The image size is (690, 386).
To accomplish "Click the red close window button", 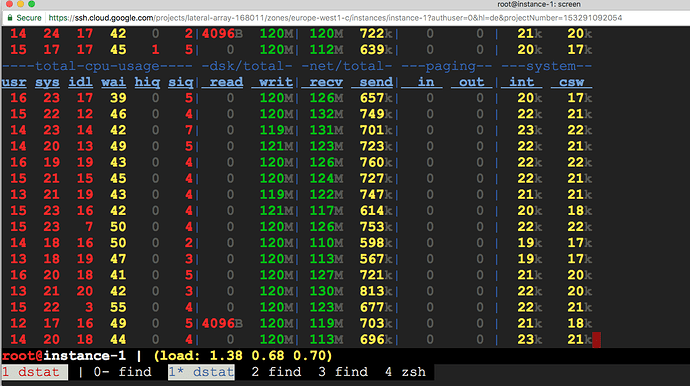I will 9,4.
